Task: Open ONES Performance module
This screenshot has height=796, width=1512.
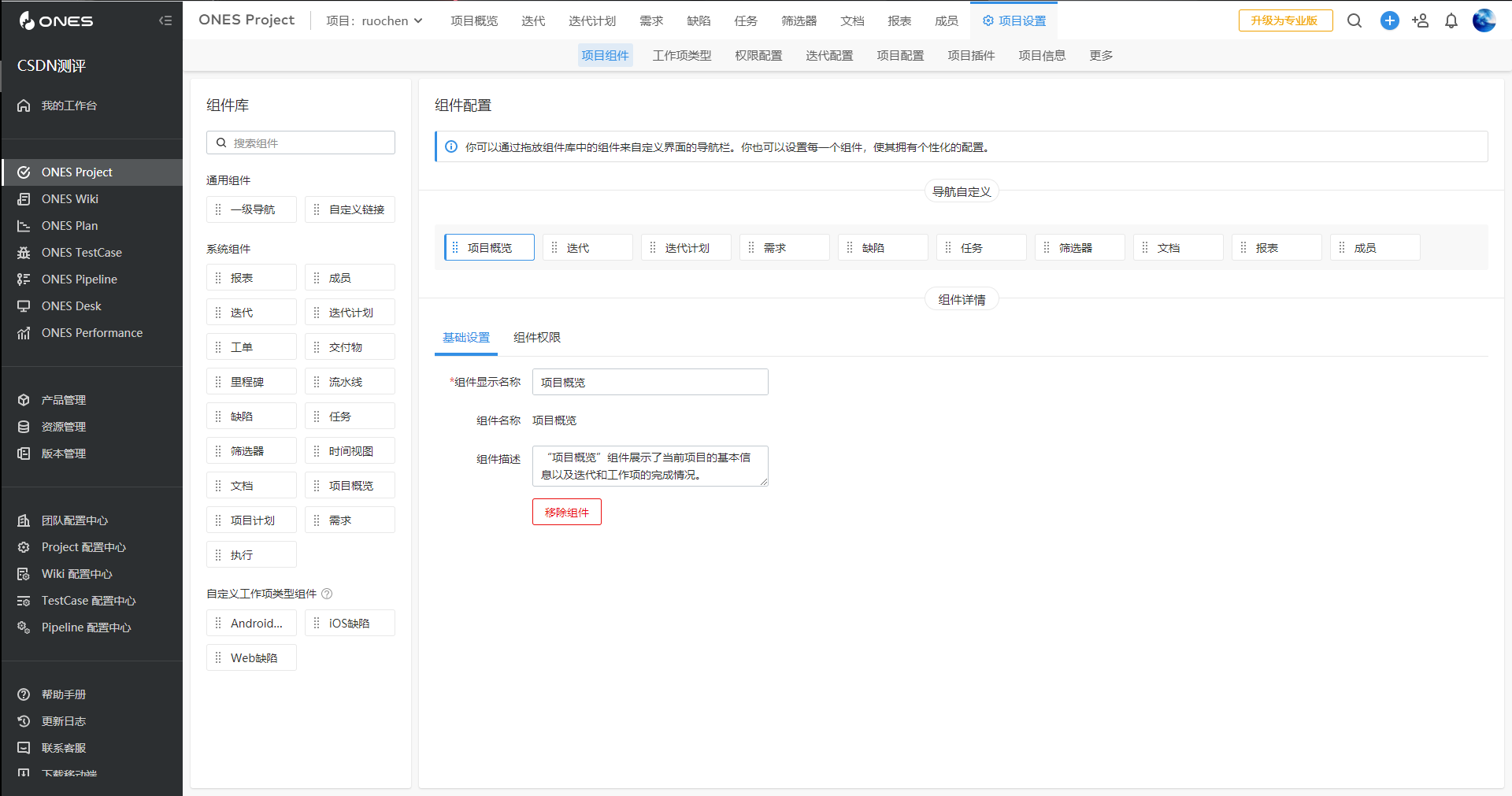Action: point(91,332)
